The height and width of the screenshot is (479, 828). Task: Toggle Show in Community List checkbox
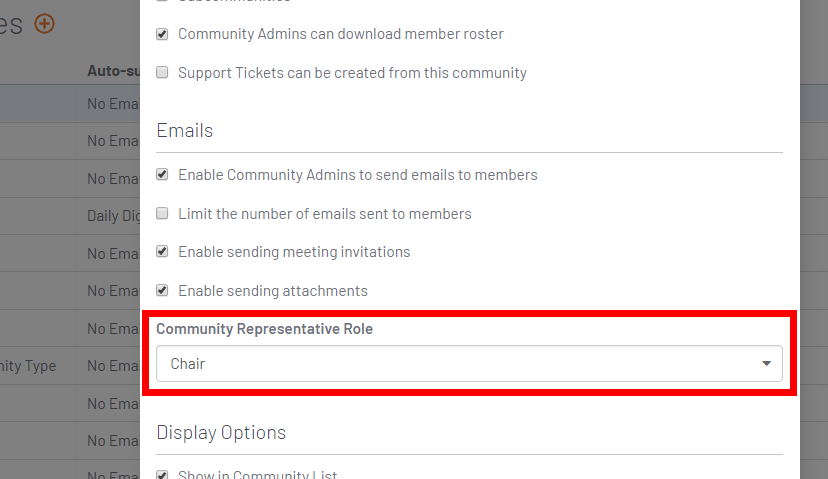pyautogui.click(x=162, y=475)
